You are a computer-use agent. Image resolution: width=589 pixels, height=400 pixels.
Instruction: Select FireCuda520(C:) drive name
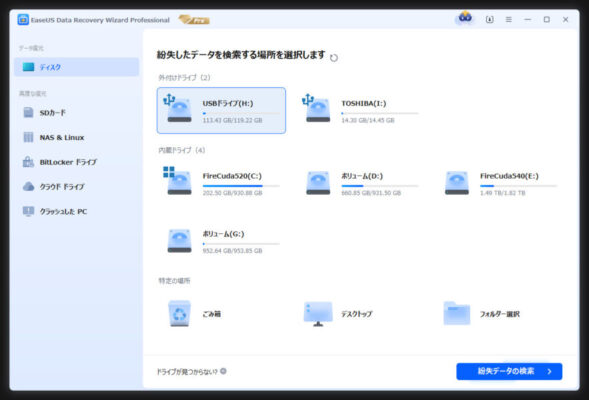[232, 176]
